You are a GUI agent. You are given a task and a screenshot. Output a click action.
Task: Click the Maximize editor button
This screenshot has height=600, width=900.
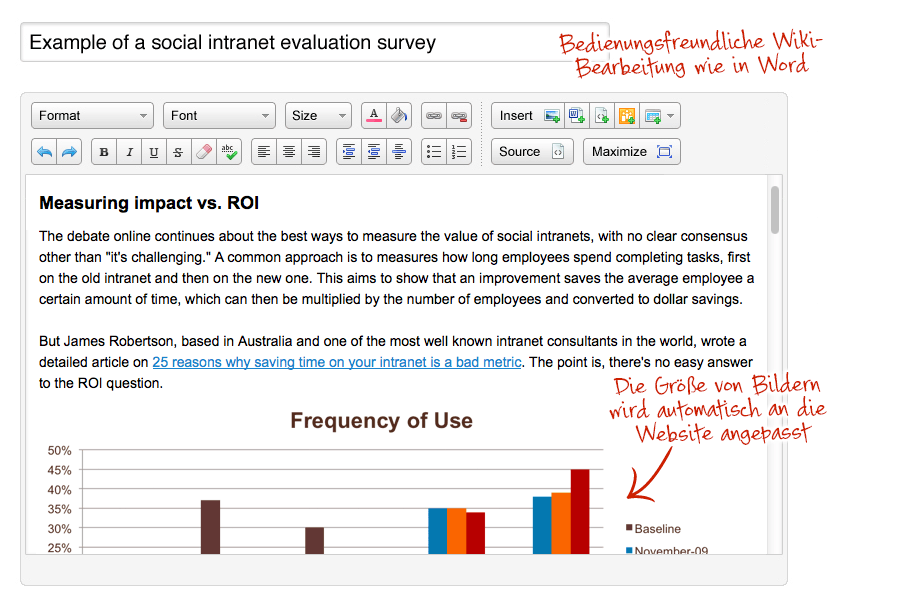click(x=631, y=152)
